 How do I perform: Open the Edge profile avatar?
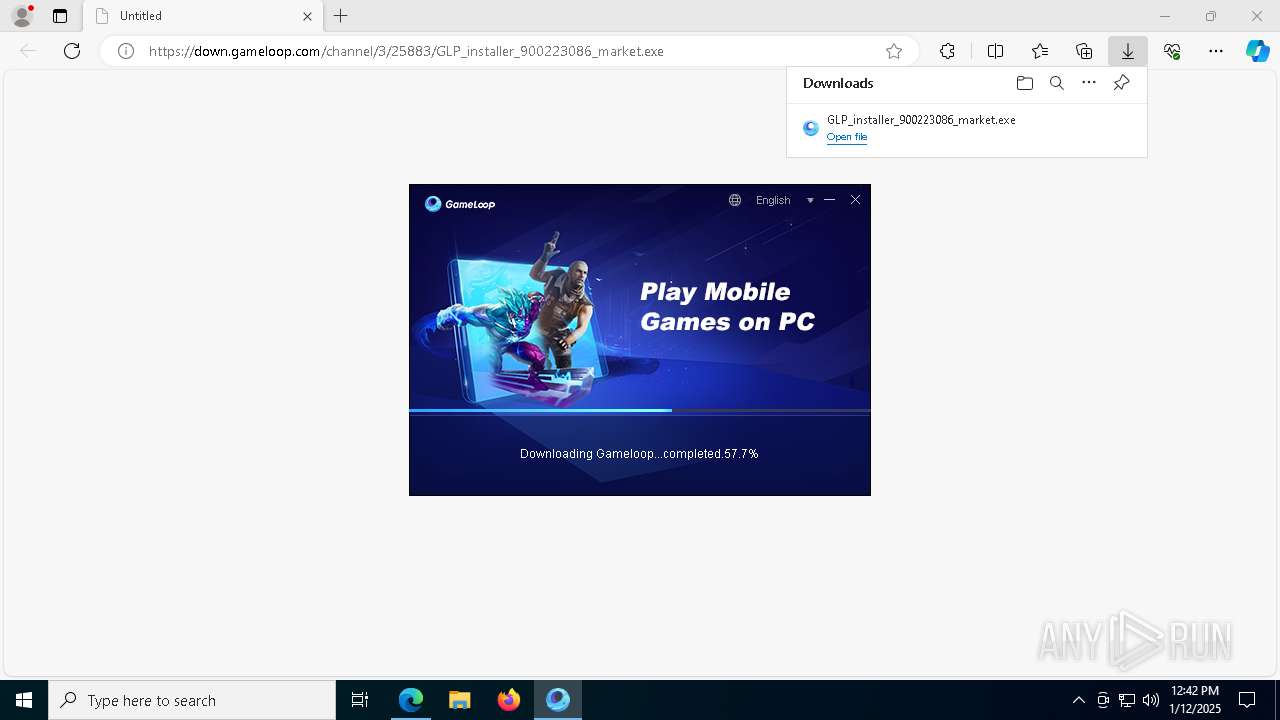click(22, 16)
